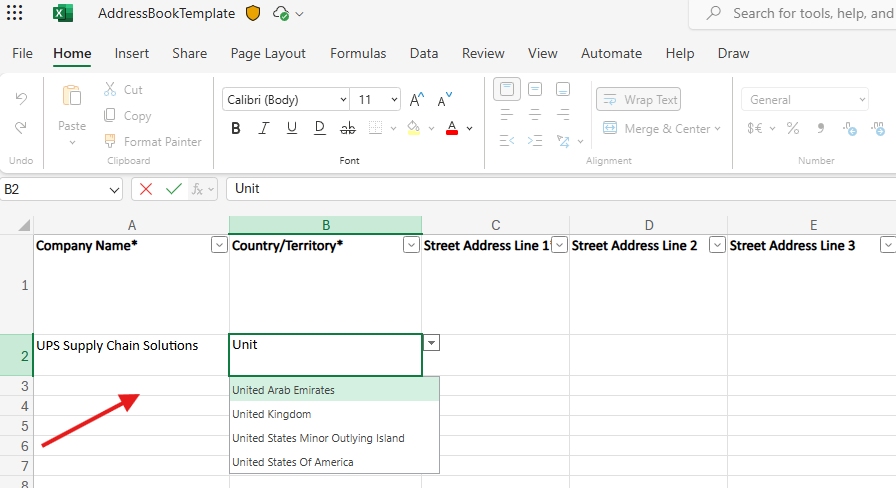Switch to the Formulas tab
896x488 pixels.
coord(358,53)
